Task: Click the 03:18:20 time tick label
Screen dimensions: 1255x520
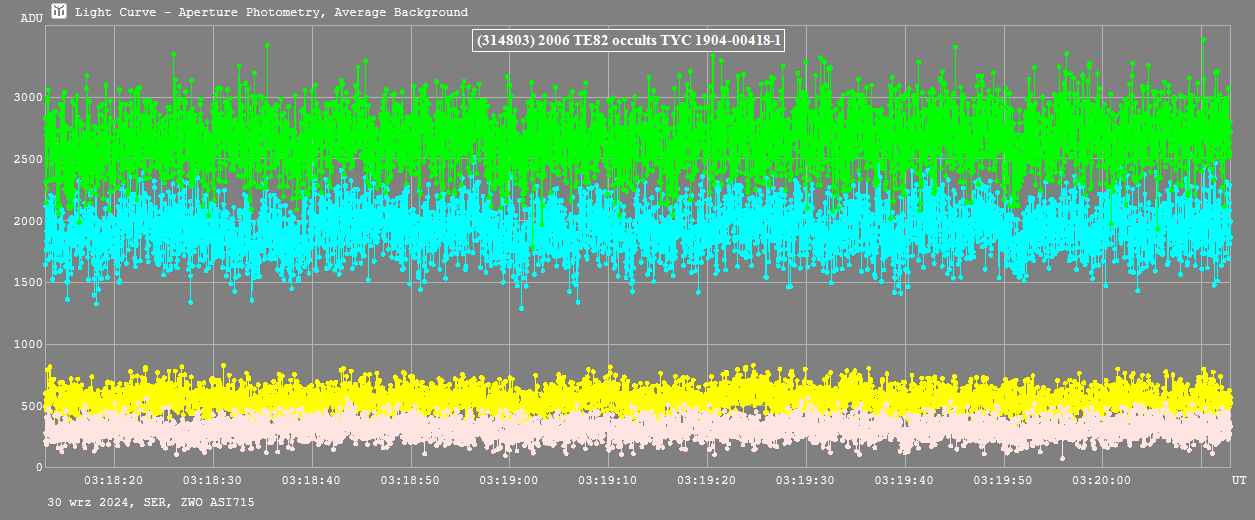Action: pos(115,480)
